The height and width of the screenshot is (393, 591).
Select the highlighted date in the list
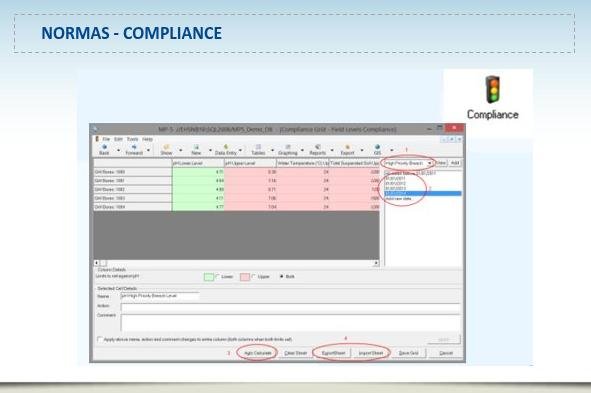[x=423, y=193]
